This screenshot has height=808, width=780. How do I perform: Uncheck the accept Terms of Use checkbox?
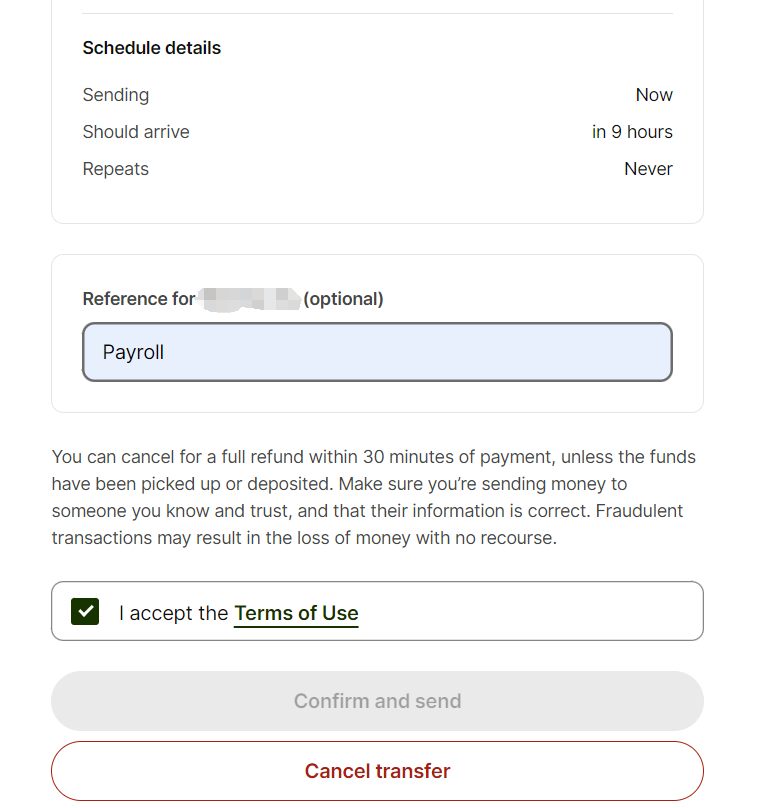pyautogui.click(x=85, y=612)
